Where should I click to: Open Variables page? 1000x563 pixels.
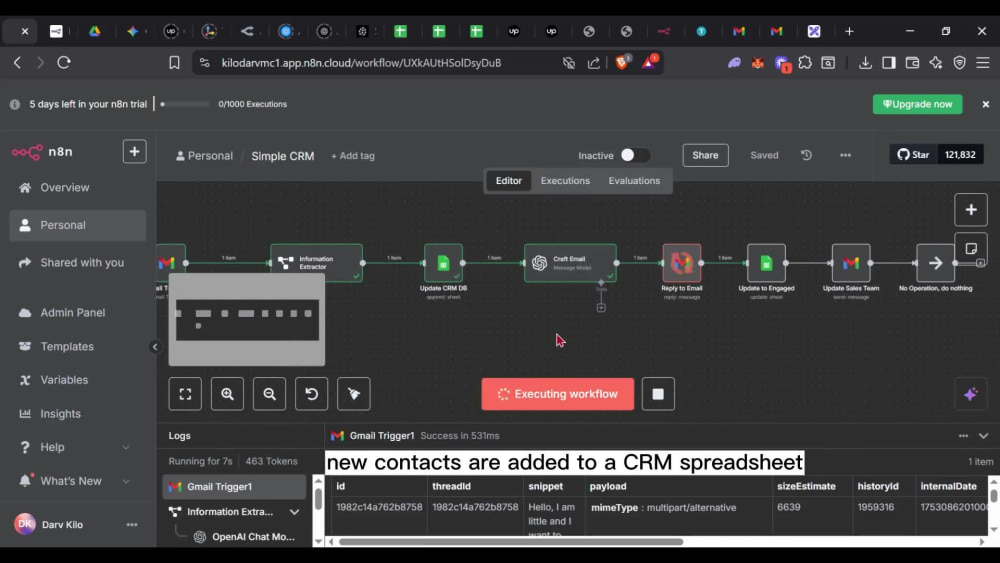click(64, 380)
